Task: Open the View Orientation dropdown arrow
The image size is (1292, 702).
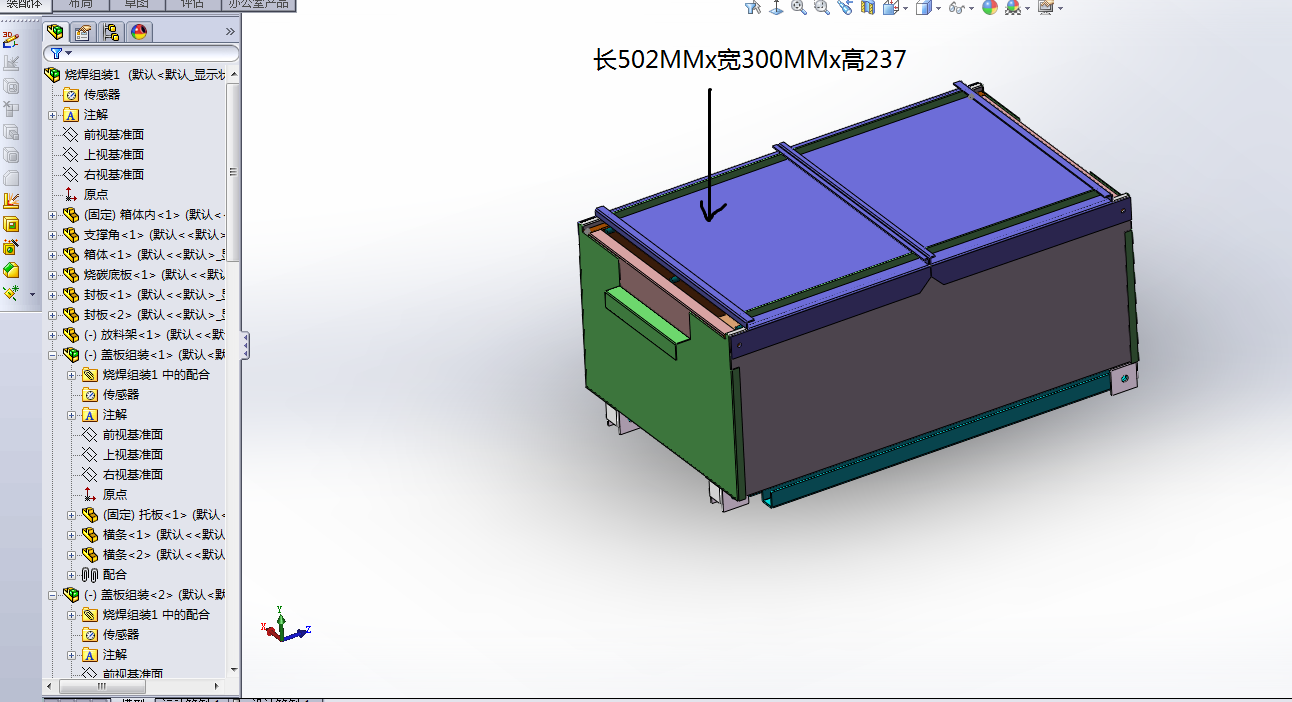Action: pos(905,9)
